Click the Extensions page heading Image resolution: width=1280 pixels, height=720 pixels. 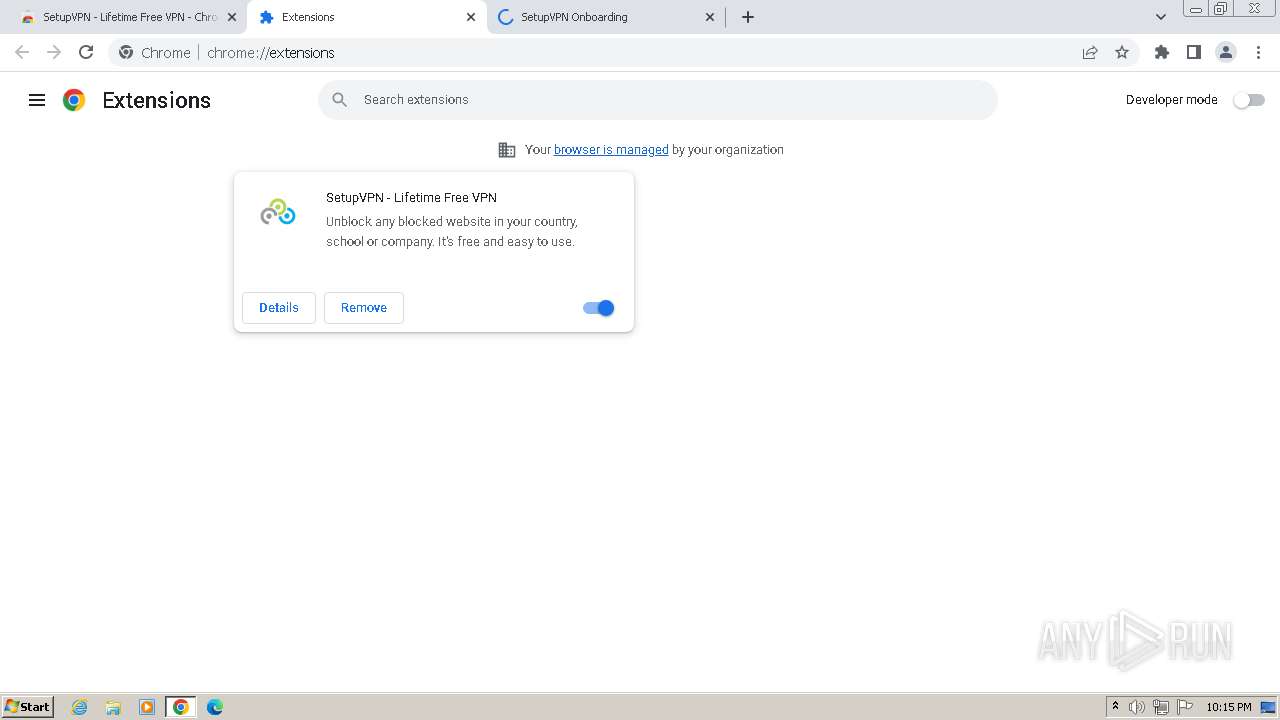(x=157, y=100)
